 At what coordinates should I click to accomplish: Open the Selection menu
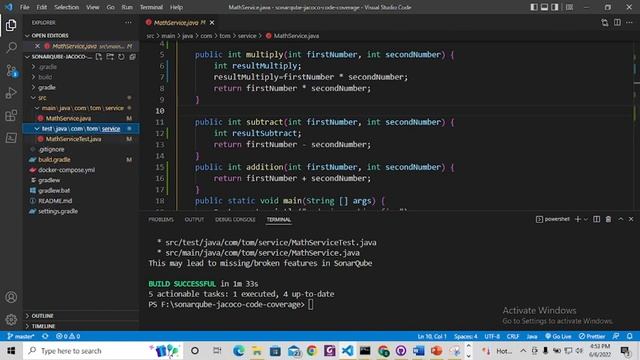(67, 7)
